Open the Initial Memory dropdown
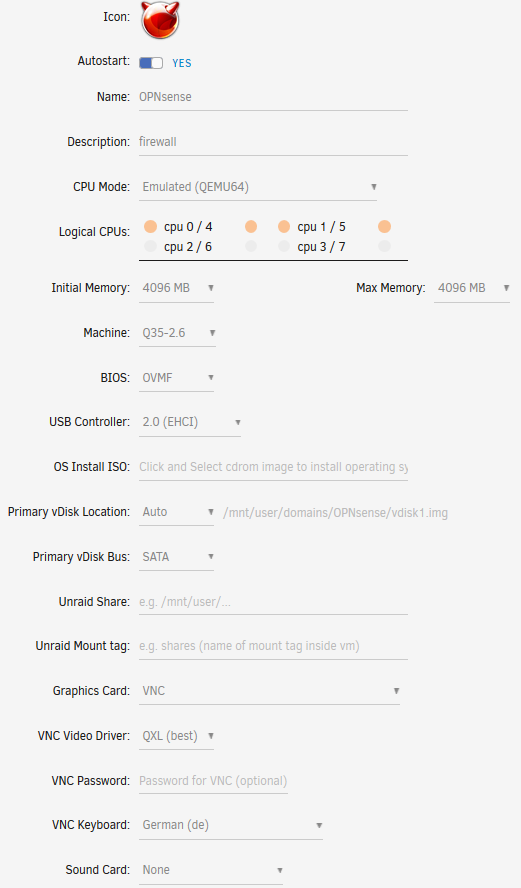 pos(177,288)
